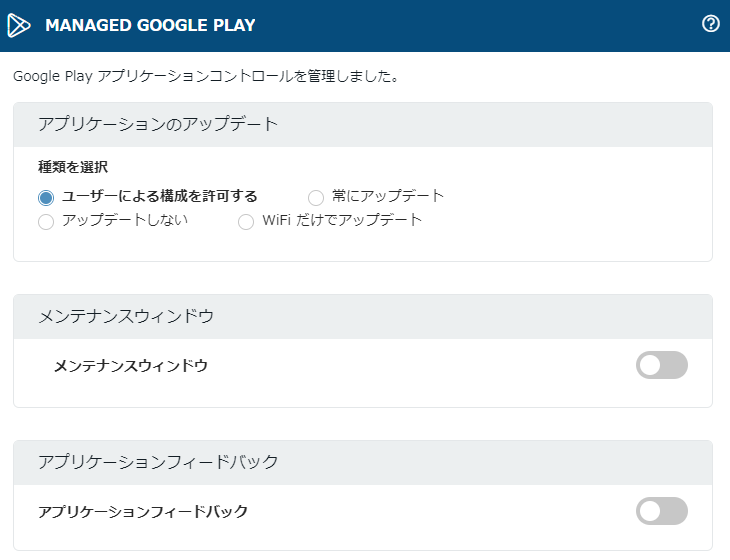This screenshot has width=730, height=560.
Task: Turn on the アプリケーションフィードバック toggle switch
Action: coord(661,512)
